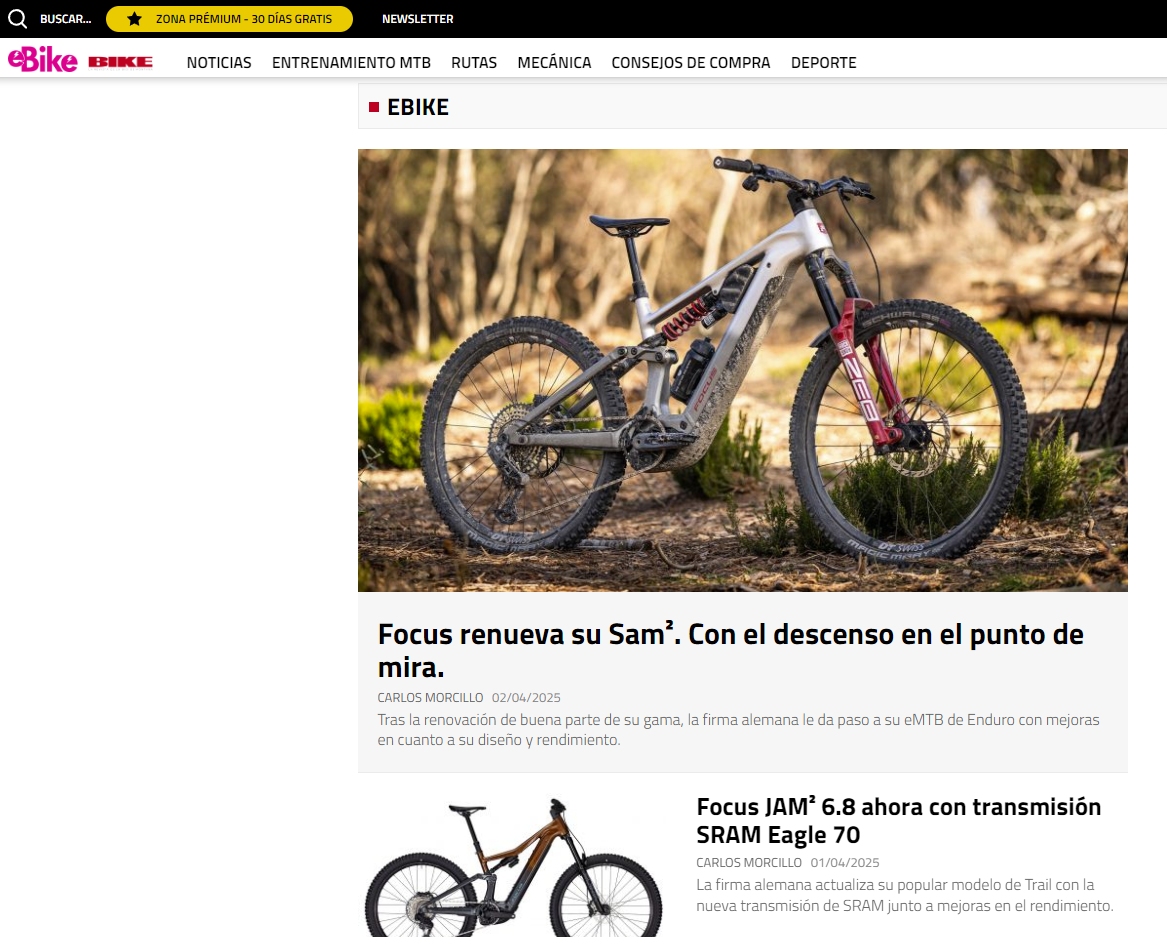Open Consejos de compra menu
The height and width of the screenshot is (937, 1167).
[691, 63]
